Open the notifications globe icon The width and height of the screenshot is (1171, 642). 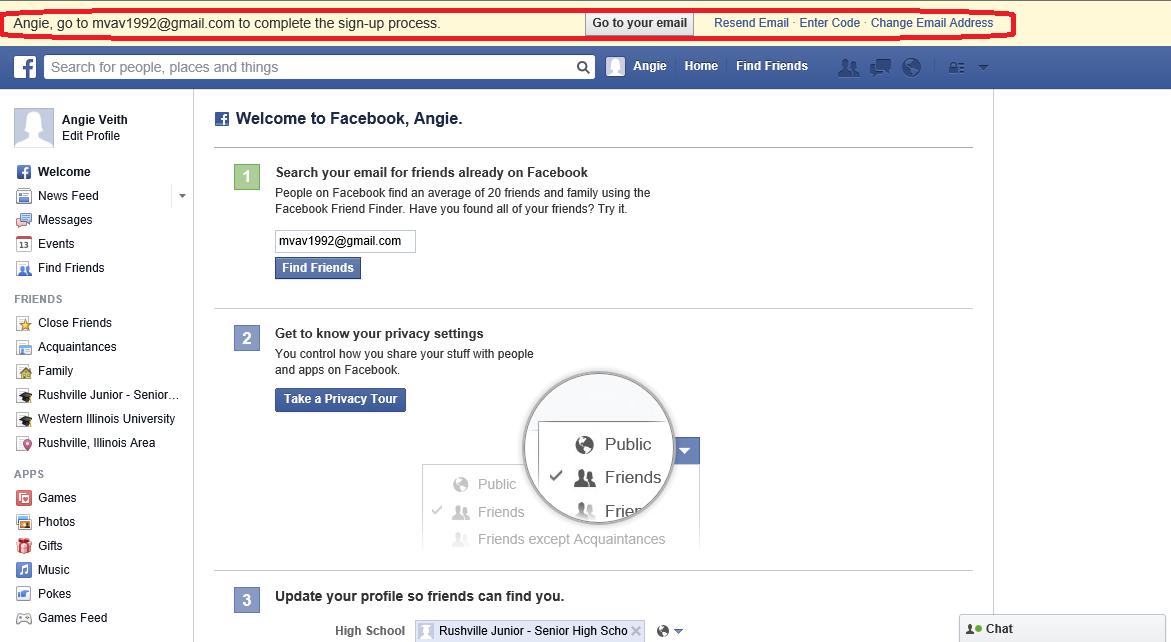911,67
